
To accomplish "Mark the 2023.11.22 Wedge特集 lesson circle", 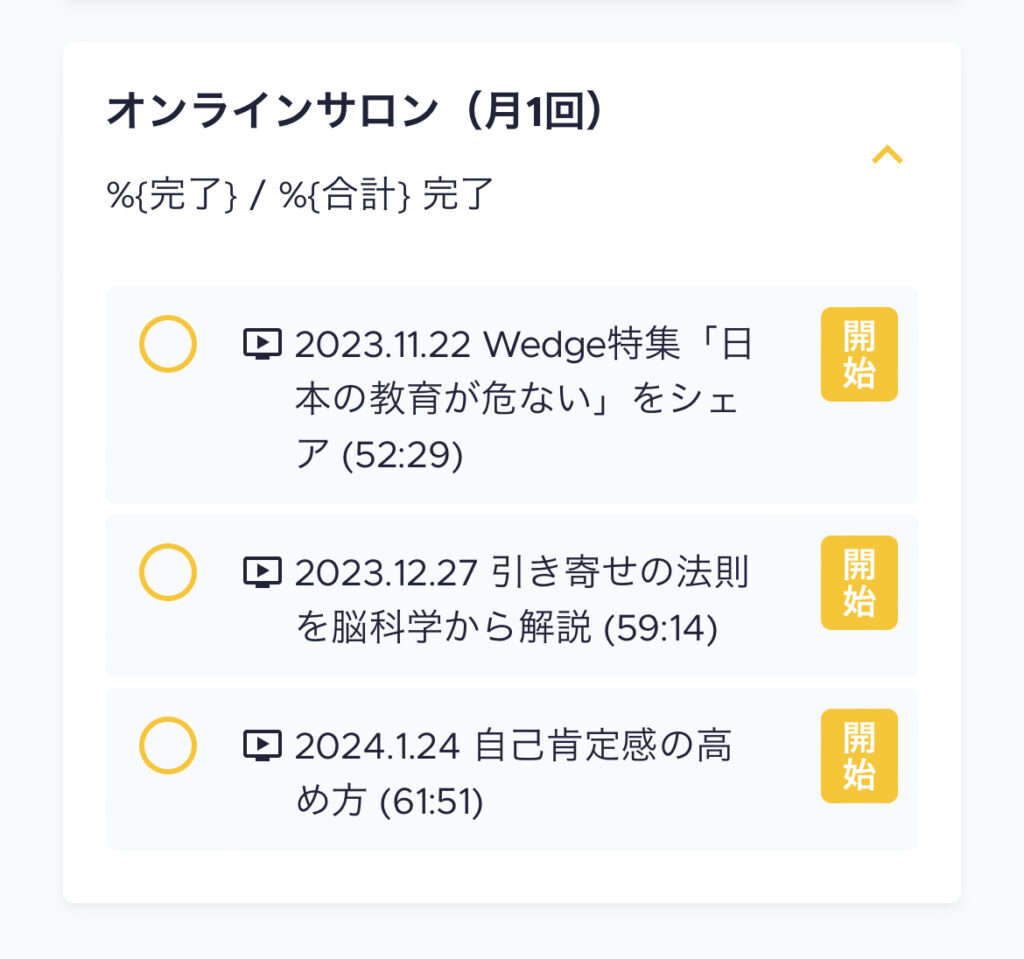I will 167,344.
